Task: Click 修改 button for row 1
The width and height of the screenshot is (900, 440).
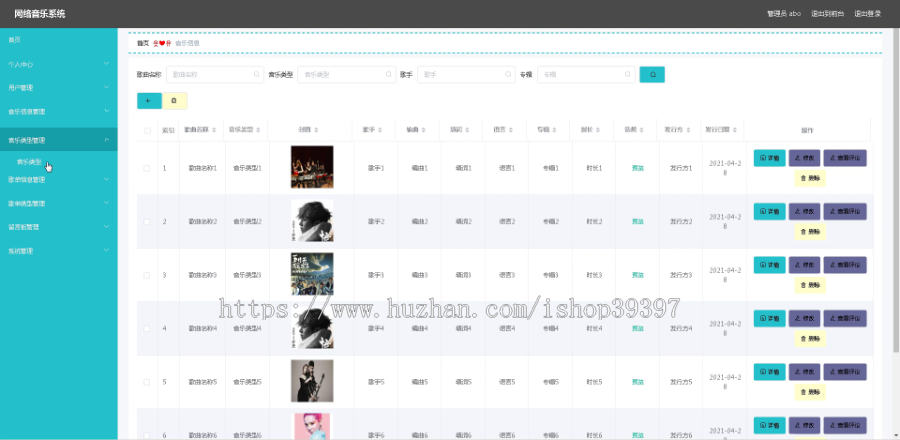Action: point(804,158)
